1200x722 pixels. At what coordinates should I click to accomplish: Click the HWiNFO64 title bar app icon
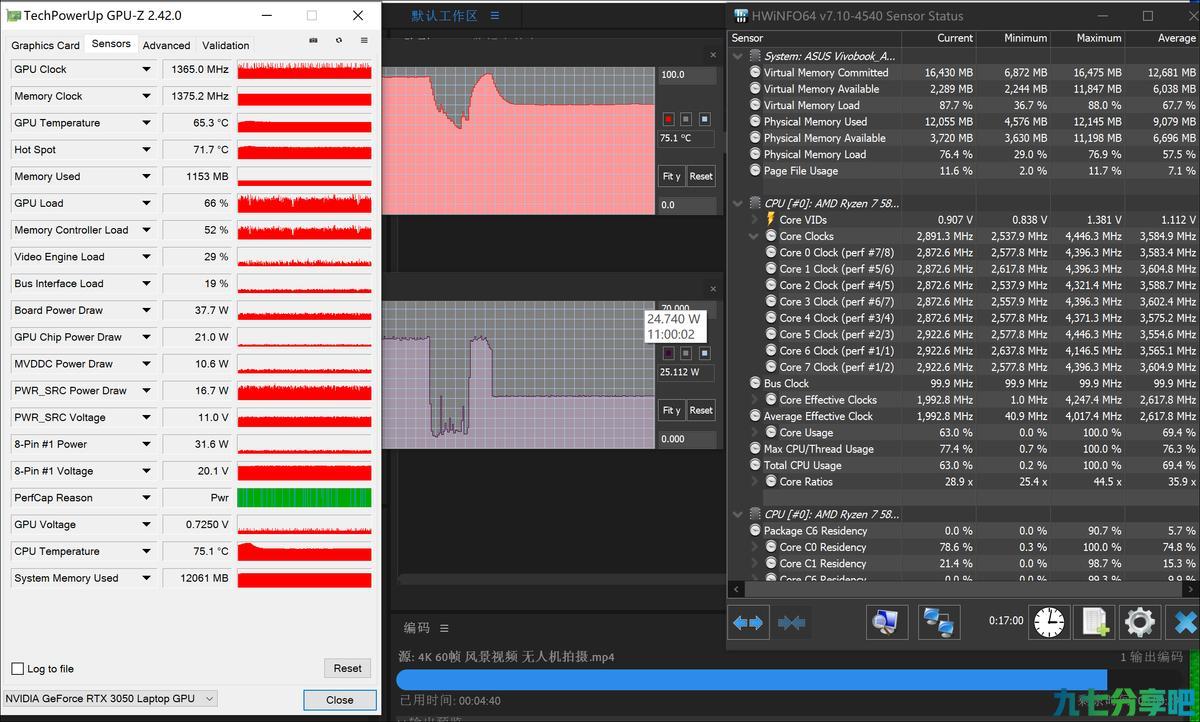tap(741, 16)
